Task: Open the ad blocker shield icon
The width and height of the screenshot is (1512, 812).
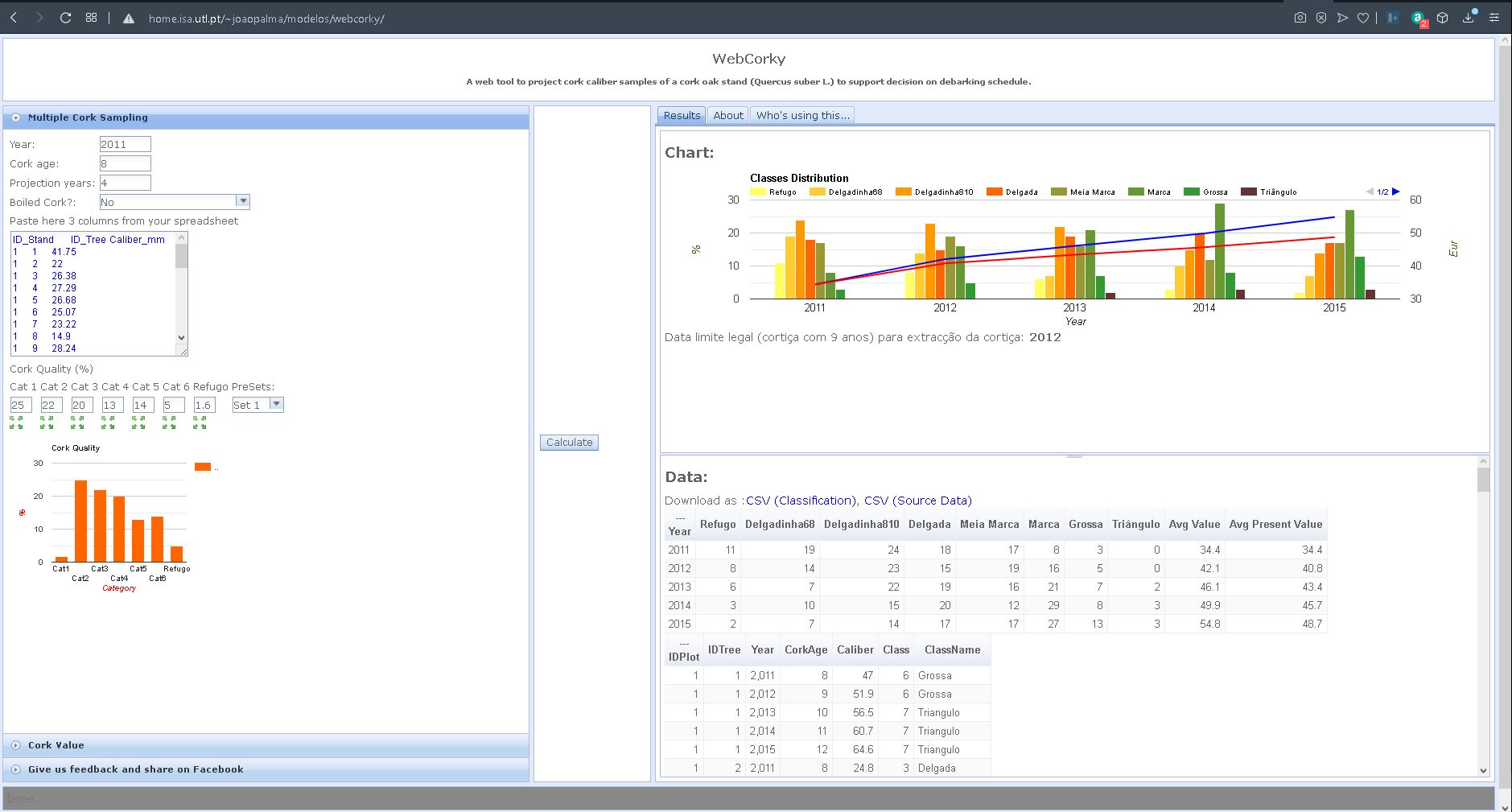Action: pyautogui.click(x=1320, y=18)
